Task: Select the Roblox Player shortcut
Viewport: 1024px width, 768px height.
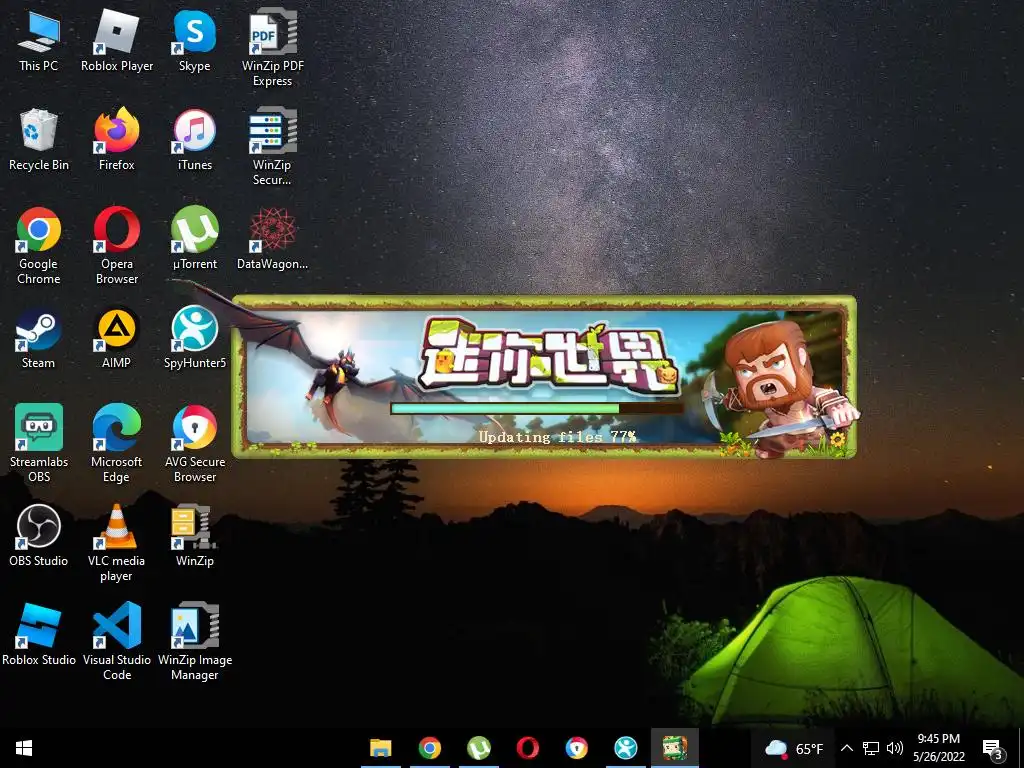Action: [x=117, y=41]
